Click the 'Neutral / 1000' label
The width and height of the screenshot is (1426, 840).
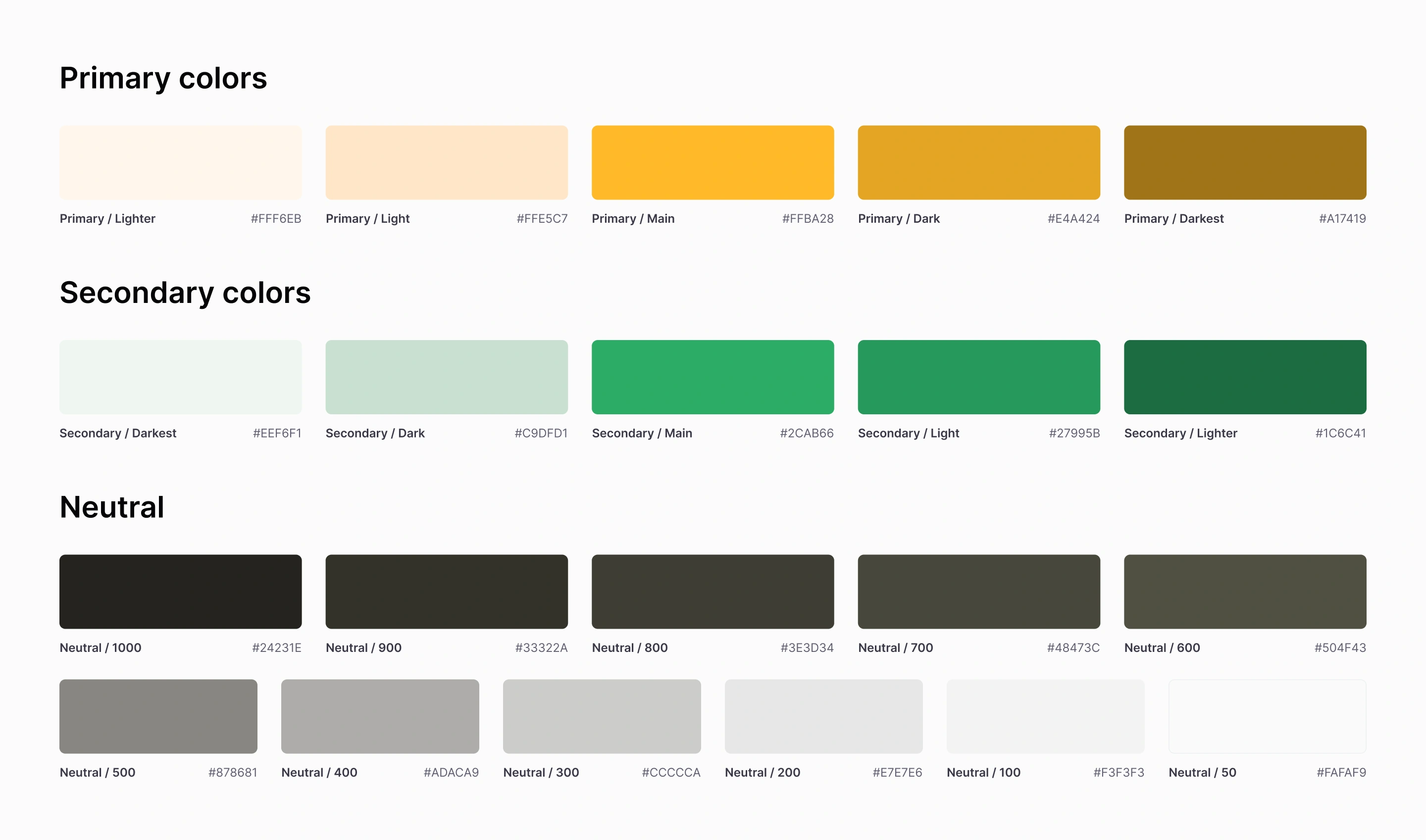100,648
